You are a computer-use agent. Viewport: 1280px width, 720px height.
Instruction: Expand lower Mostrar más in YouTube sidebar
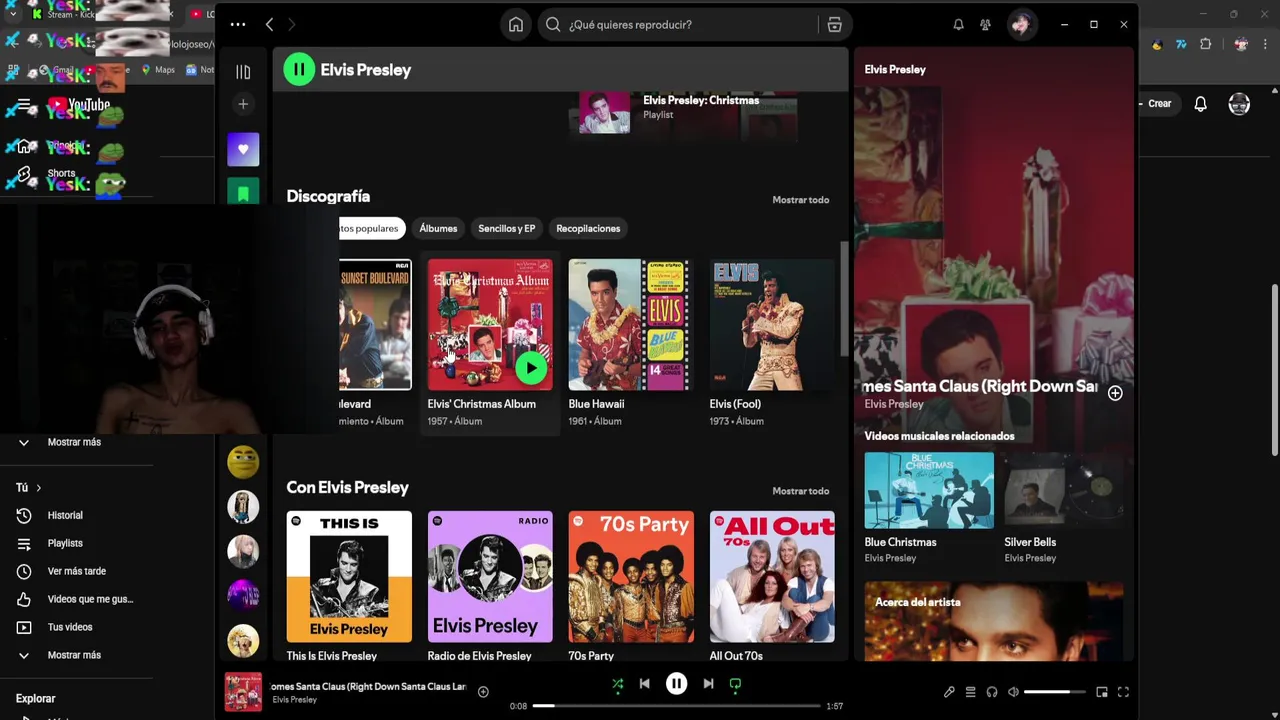click(x=75, y=655)
